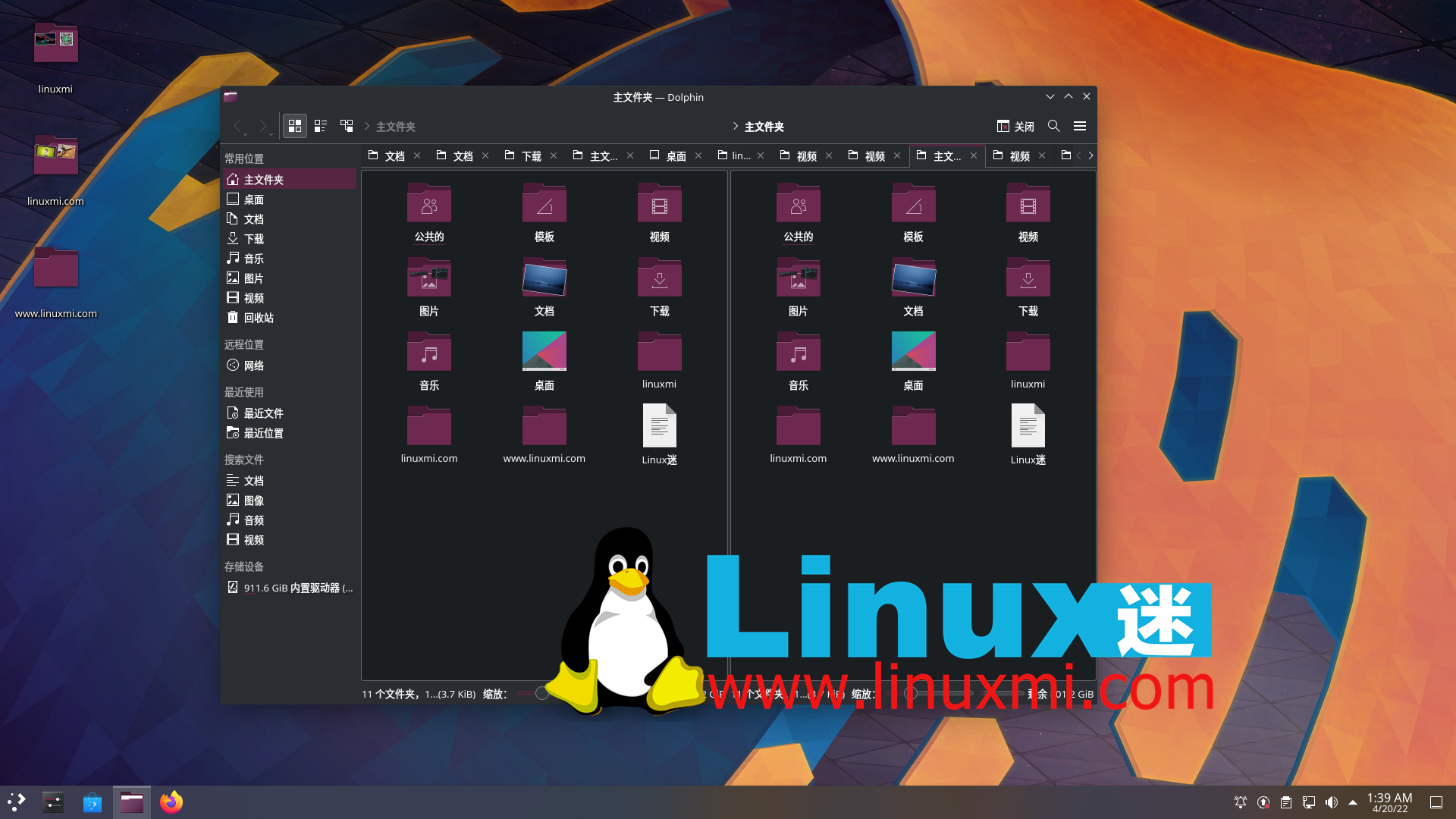
Task: Open the clock showing 1:39 AM
Action: point(1389,802)
